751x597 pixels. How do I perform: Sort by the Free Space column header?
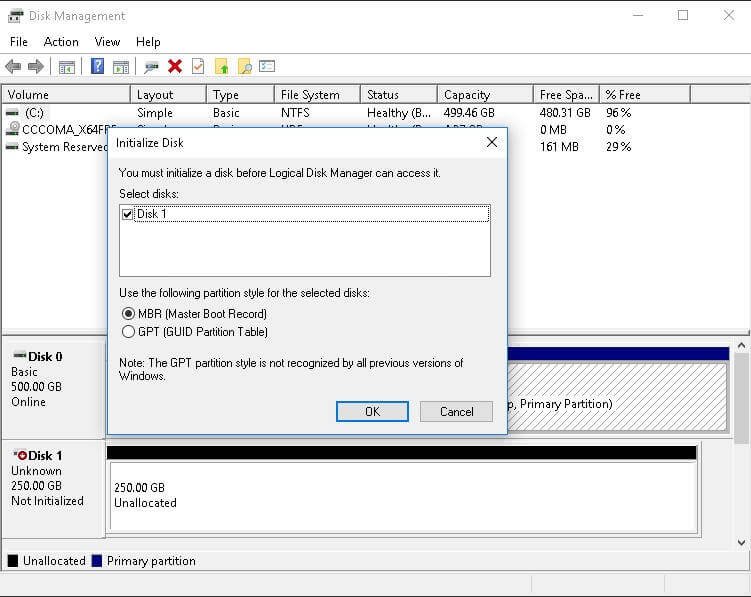coord(567,95)
